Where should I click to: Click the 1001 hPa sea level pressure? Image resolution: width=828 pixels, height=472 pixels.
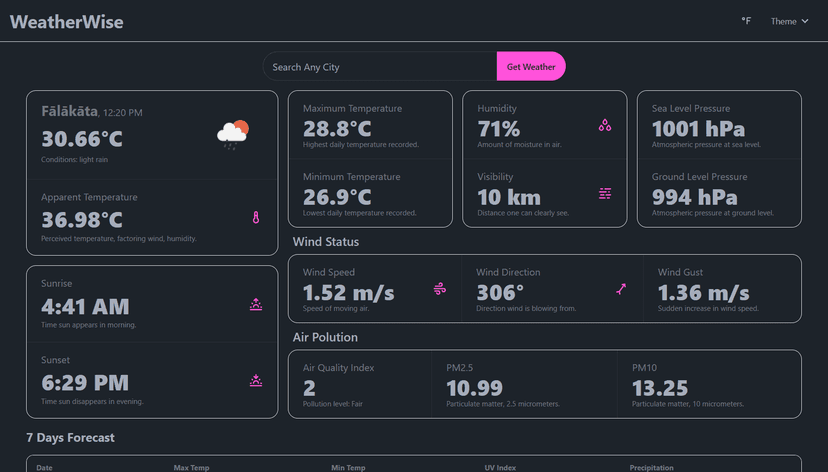tap(698, 129)
